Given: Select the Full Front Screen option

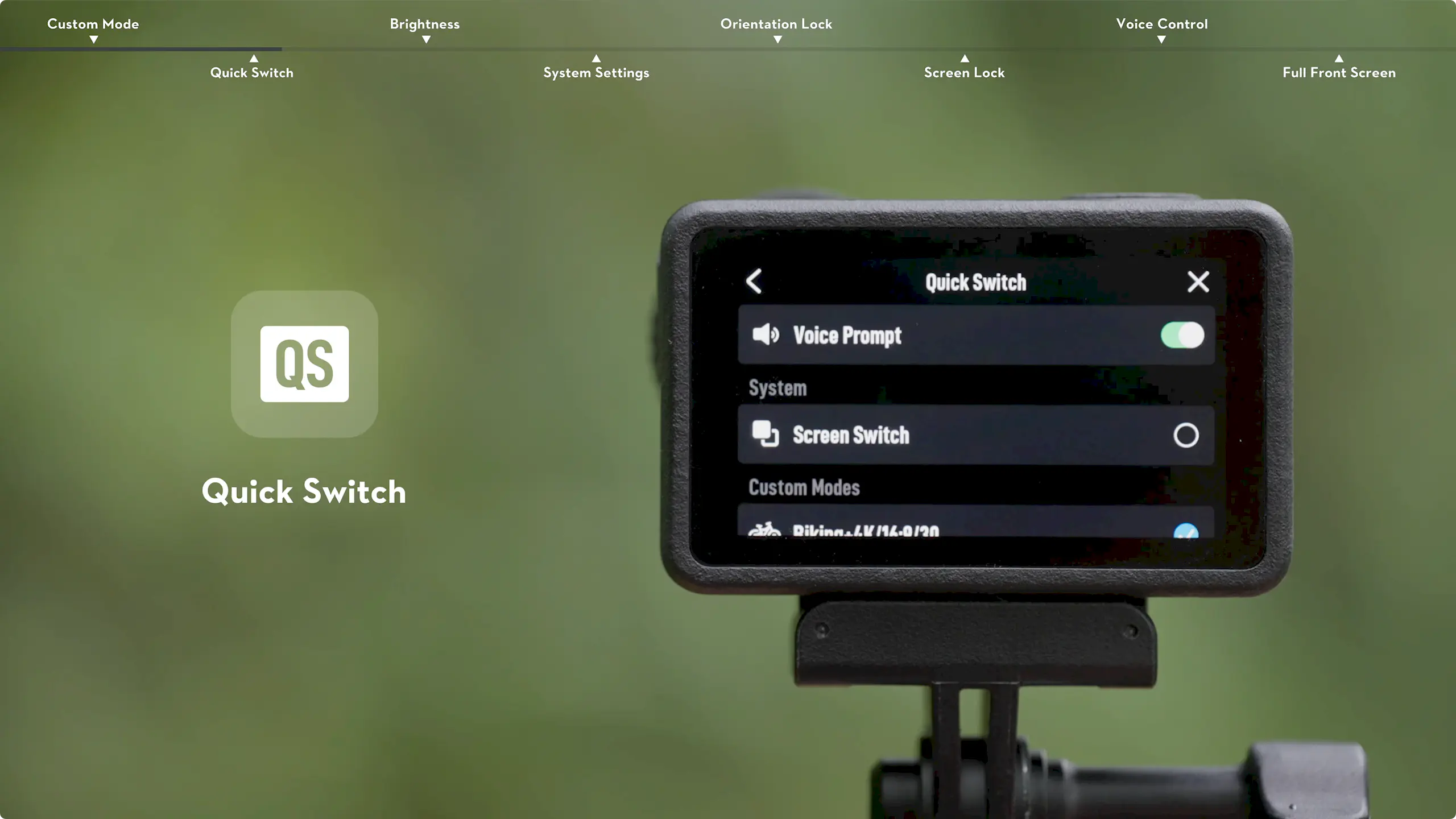Looking at the screenshot, I should click(1339, 72).
